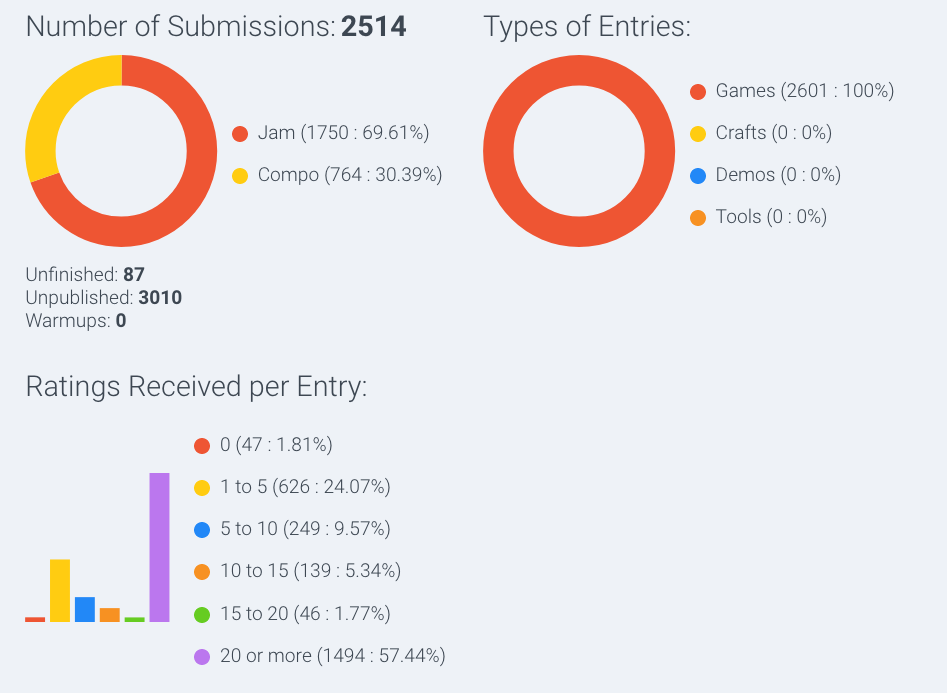Select the 5 to 10 ratings legend label
947x693 pixels.
pos(305,529)
